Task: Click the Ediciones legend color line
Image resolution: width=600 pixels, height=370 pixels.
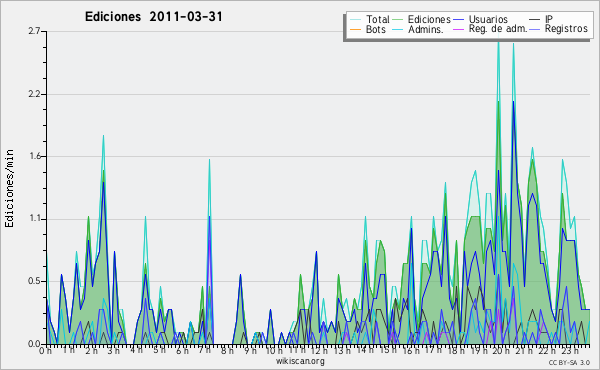Action: click(x=398, y=19)
